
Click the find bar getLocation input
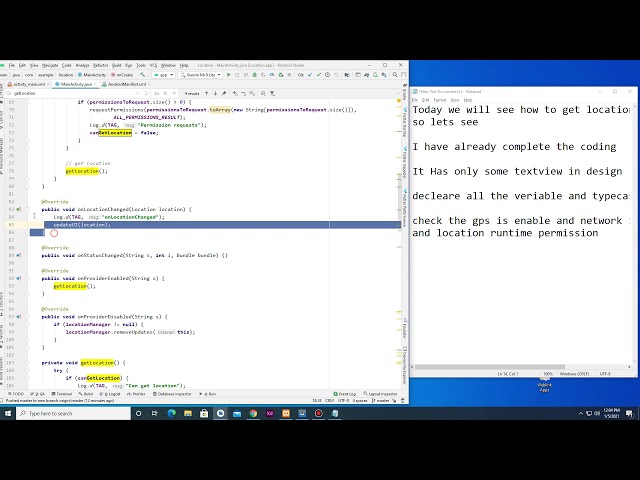coord(73,93)
